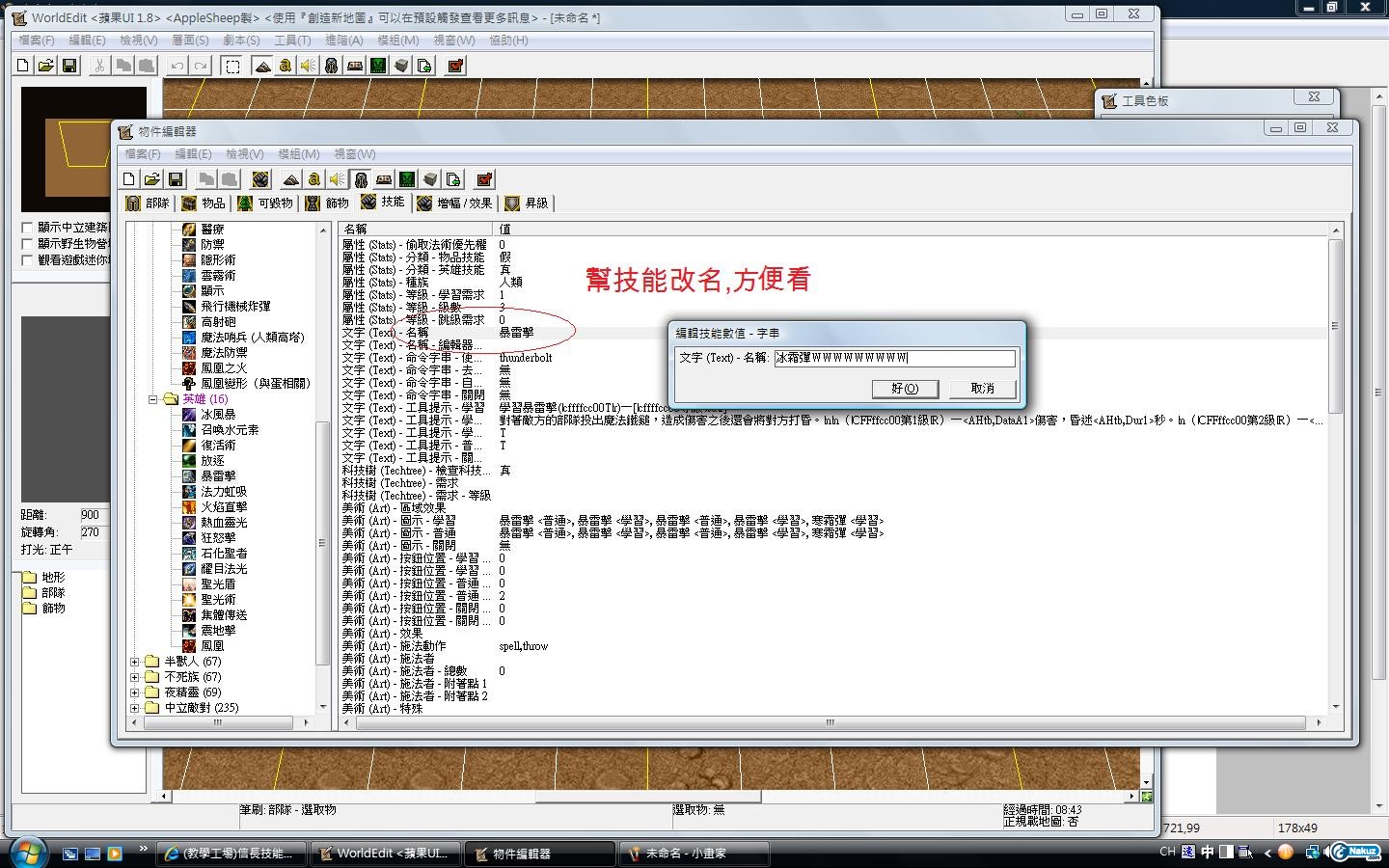Check the 觀看遊戲迷你 checkbox
Screen dimensions: 1389x868
pyautogui.click(x=28, y=260)
